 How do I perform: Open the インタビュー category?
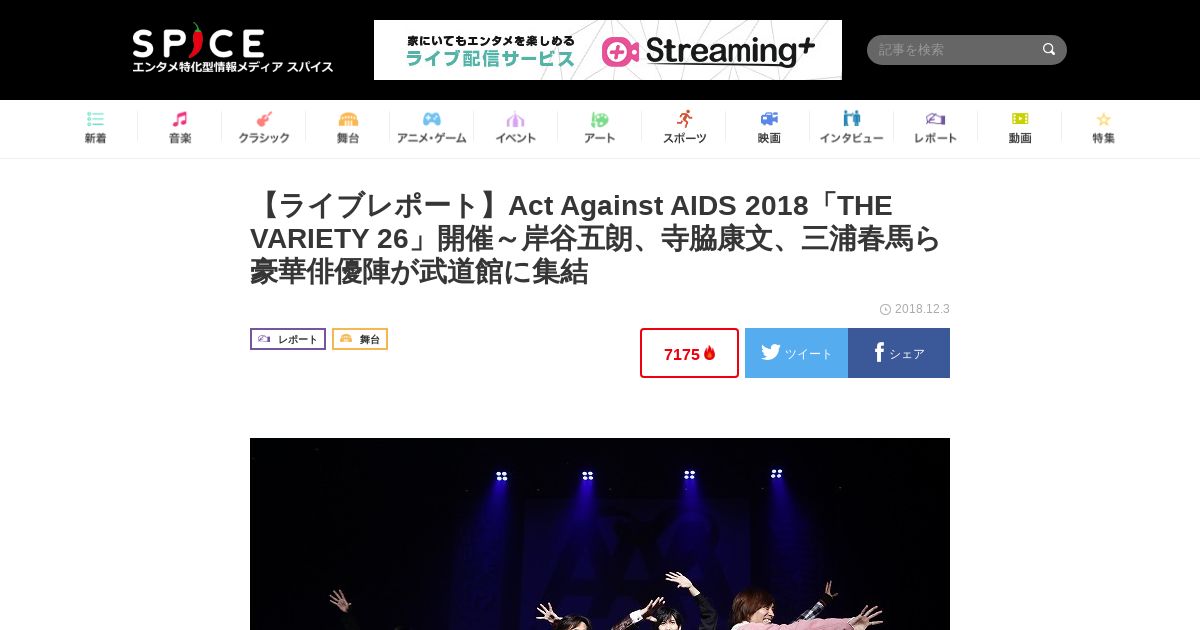852,128
